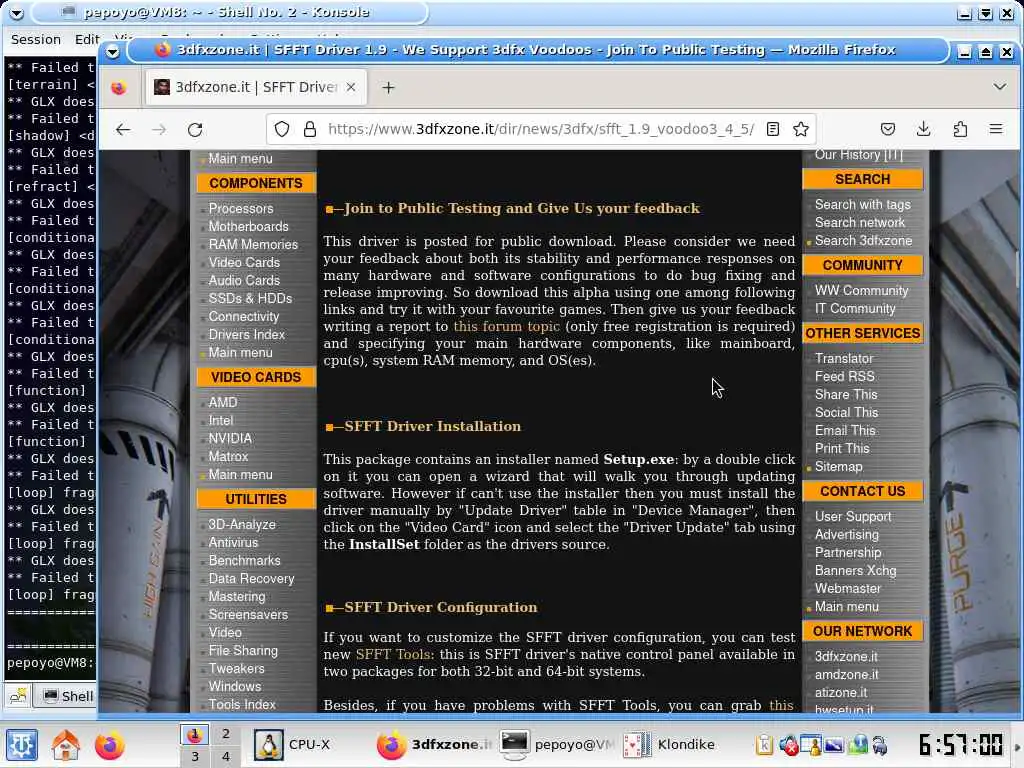View site security padlock info
This screenshot has width=1024, height=768.
pos(310,129)
